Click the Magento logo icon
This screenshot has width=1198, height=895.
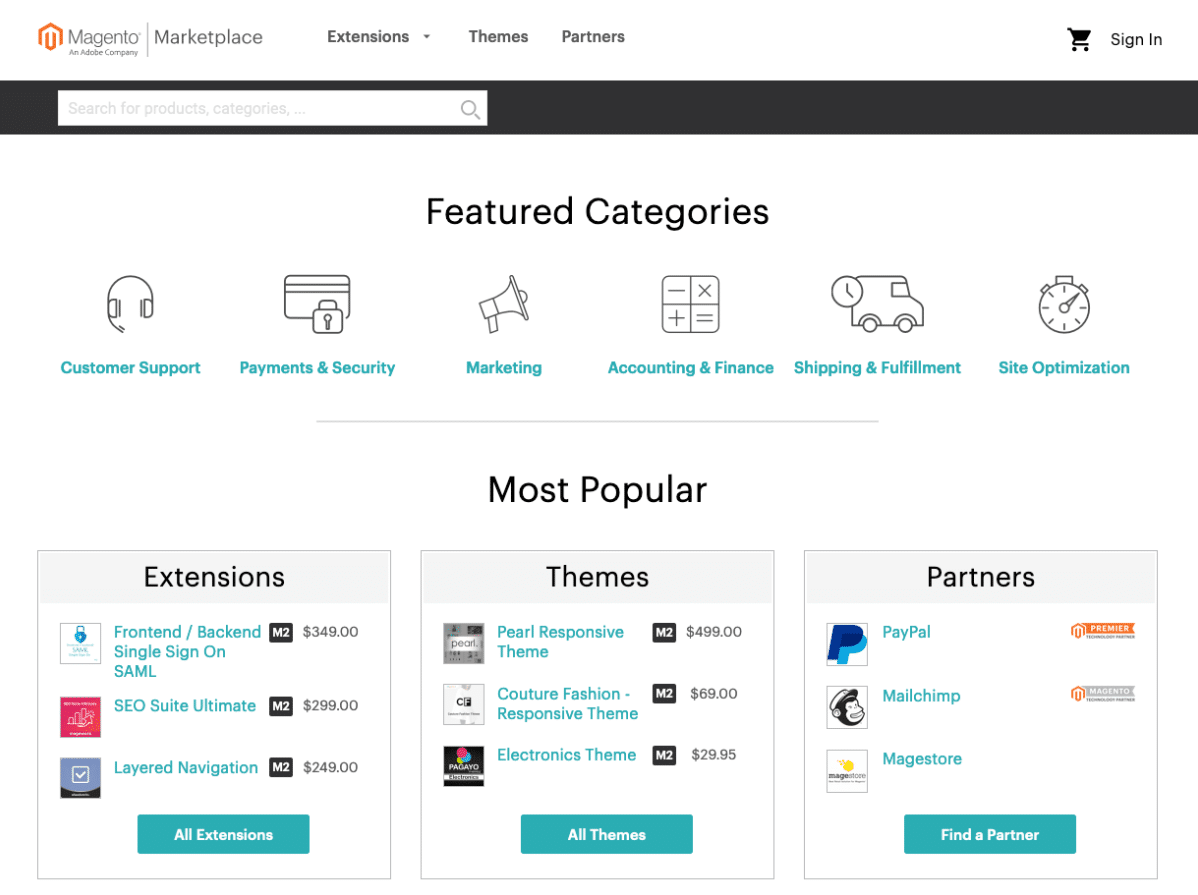[50, 37]
